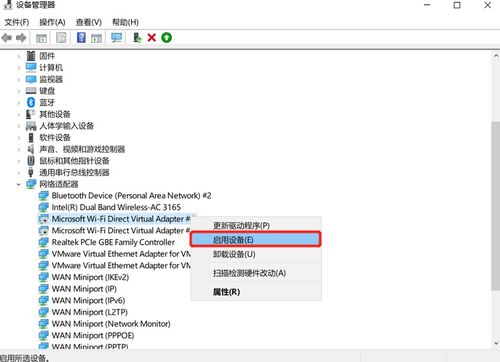The width and height of the screenshot is (500, 362).
Task: Select Bluetooth Device (Personal Area Network) #2
Action: (131, 195)
